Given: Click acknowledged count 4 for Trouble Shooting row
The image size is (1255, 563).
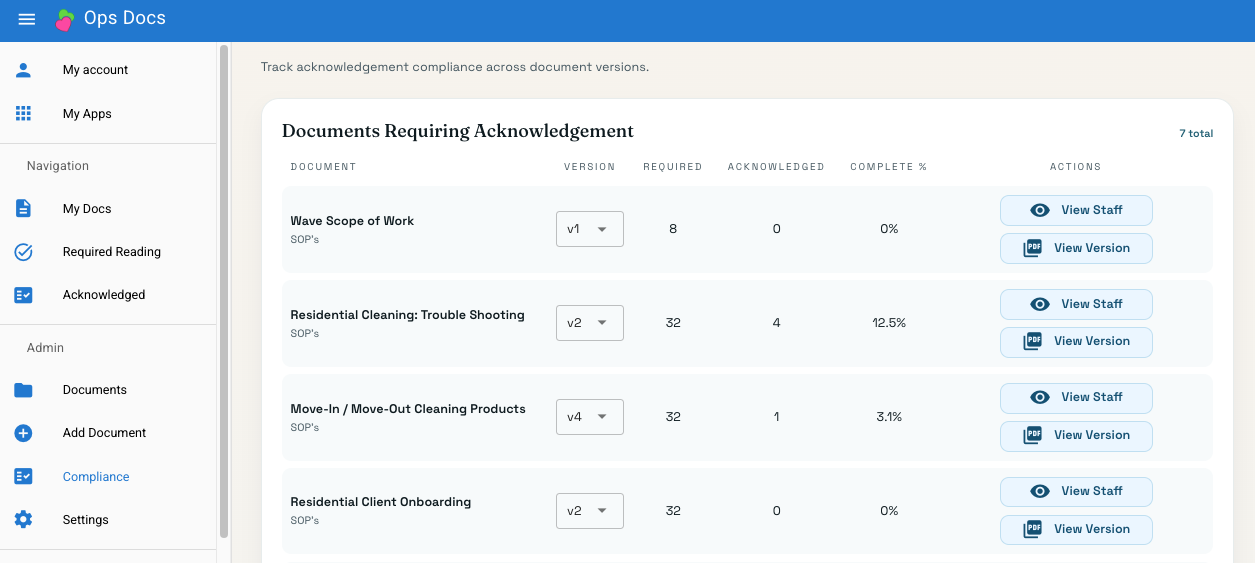Looking at the screenshot, I should pyautogui.click(x=777, y=323).
